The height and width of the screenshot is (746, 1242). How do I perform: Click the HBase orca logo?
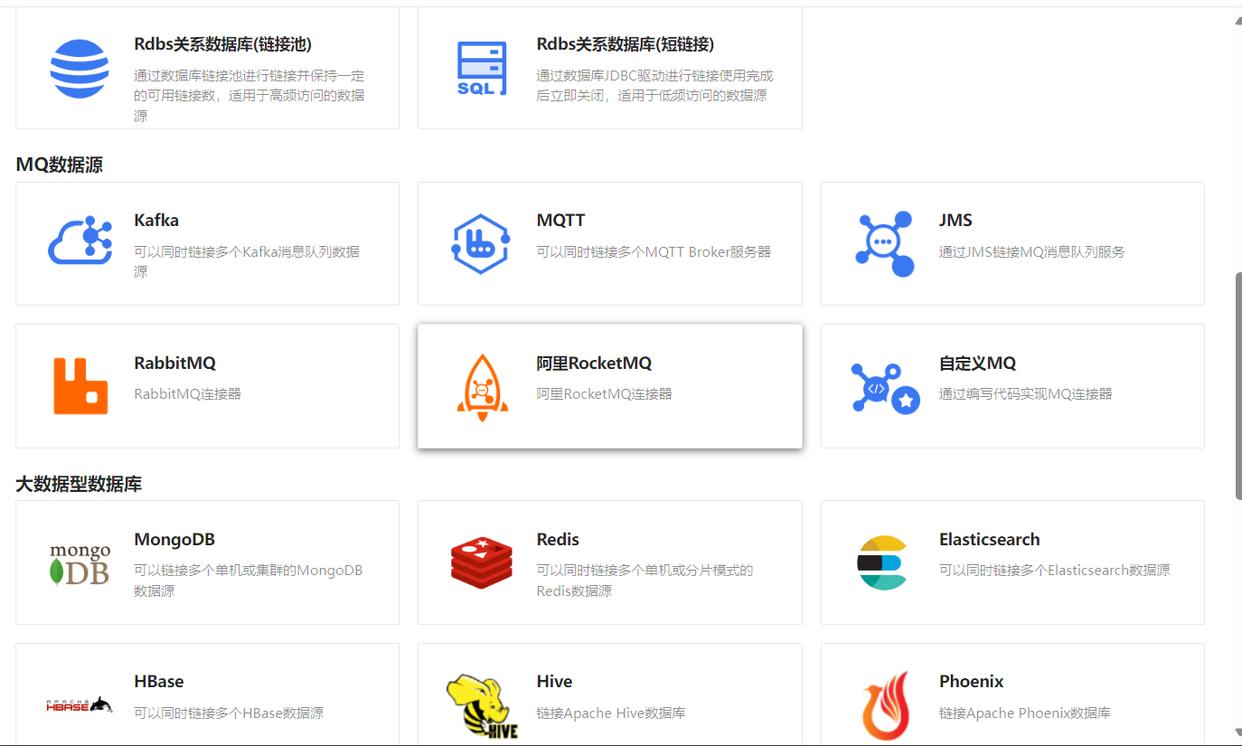click(80, 705)
